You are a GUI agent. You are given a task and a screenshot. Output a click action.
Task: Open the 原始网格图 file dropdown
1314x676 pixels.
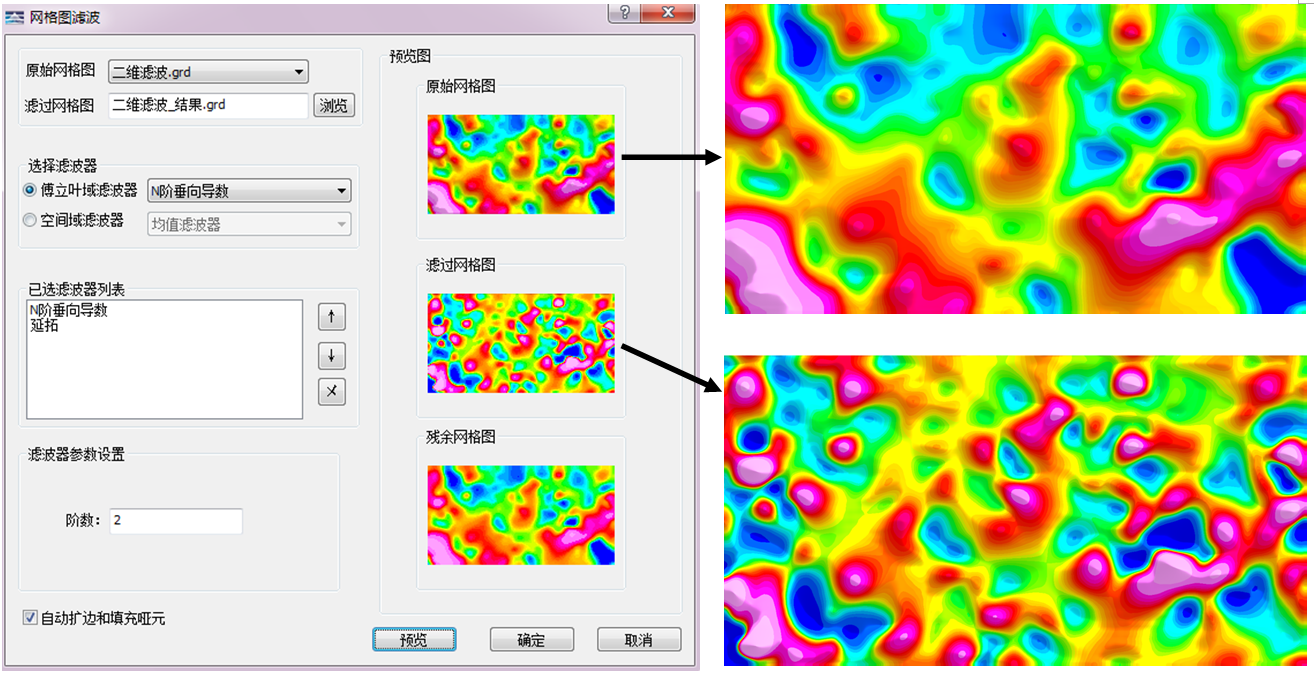pyautogui.click(x=208, y=72)
